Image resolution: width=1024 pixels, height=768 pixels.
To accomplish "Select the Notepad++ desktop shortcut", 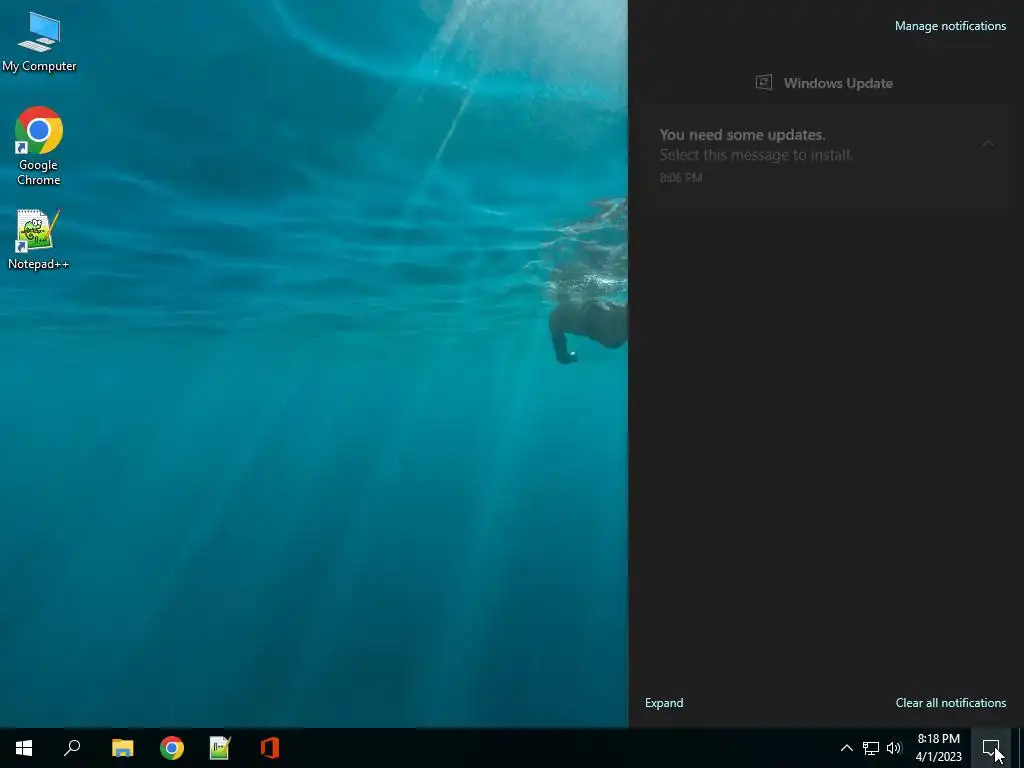I will [39, 240].
